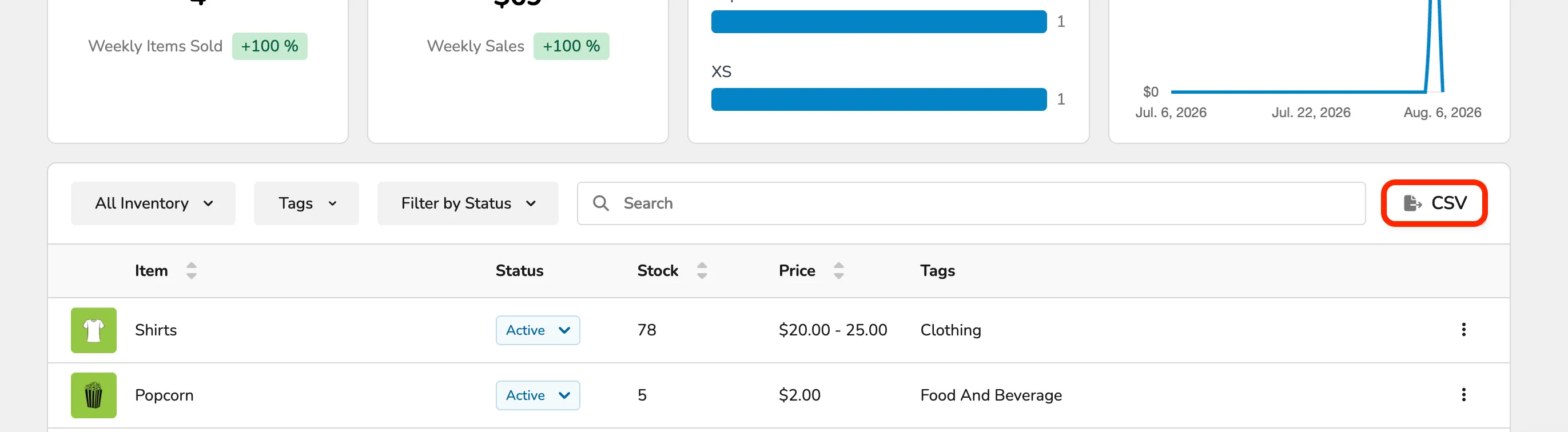The width and height of the screenshot is (1568, 432).
Task: Click the Weekly Sales label
Action: click(475, 46)
